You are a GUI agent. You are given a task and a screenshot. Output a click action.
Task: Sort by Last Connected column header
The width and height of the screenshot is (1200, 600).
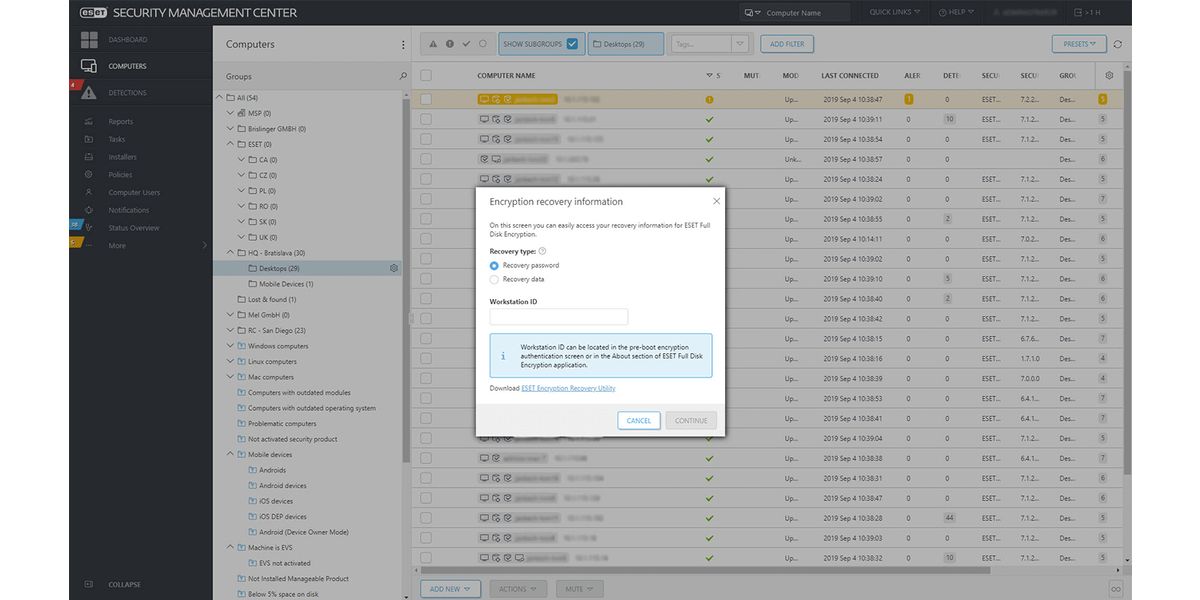[x=850, y=75]
